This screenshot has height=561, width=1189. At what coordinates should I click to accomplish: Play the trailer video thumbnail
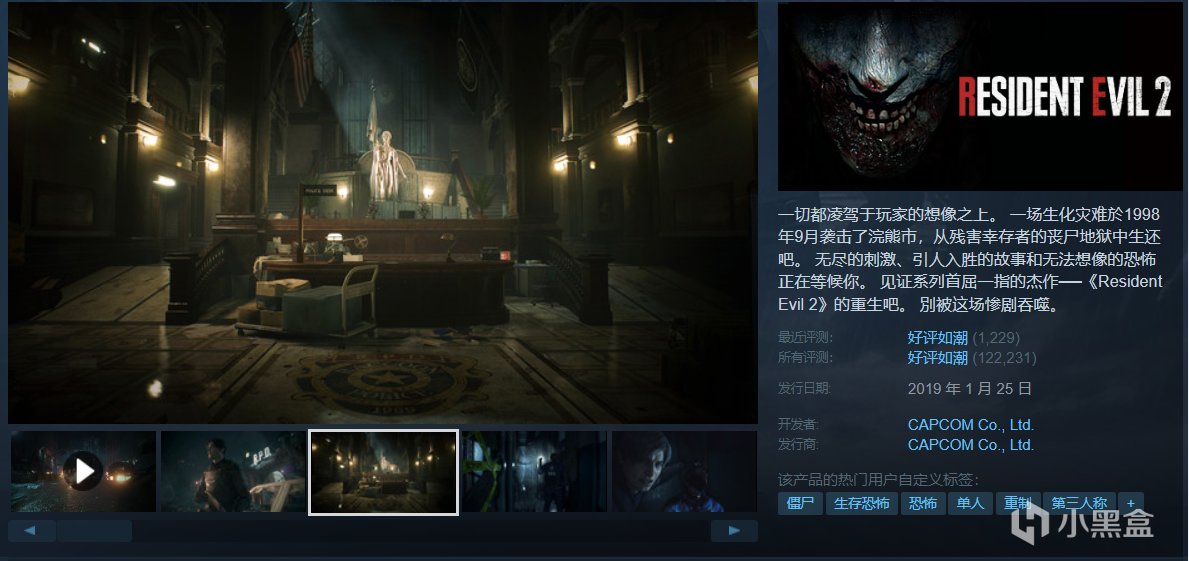[83, 472]
